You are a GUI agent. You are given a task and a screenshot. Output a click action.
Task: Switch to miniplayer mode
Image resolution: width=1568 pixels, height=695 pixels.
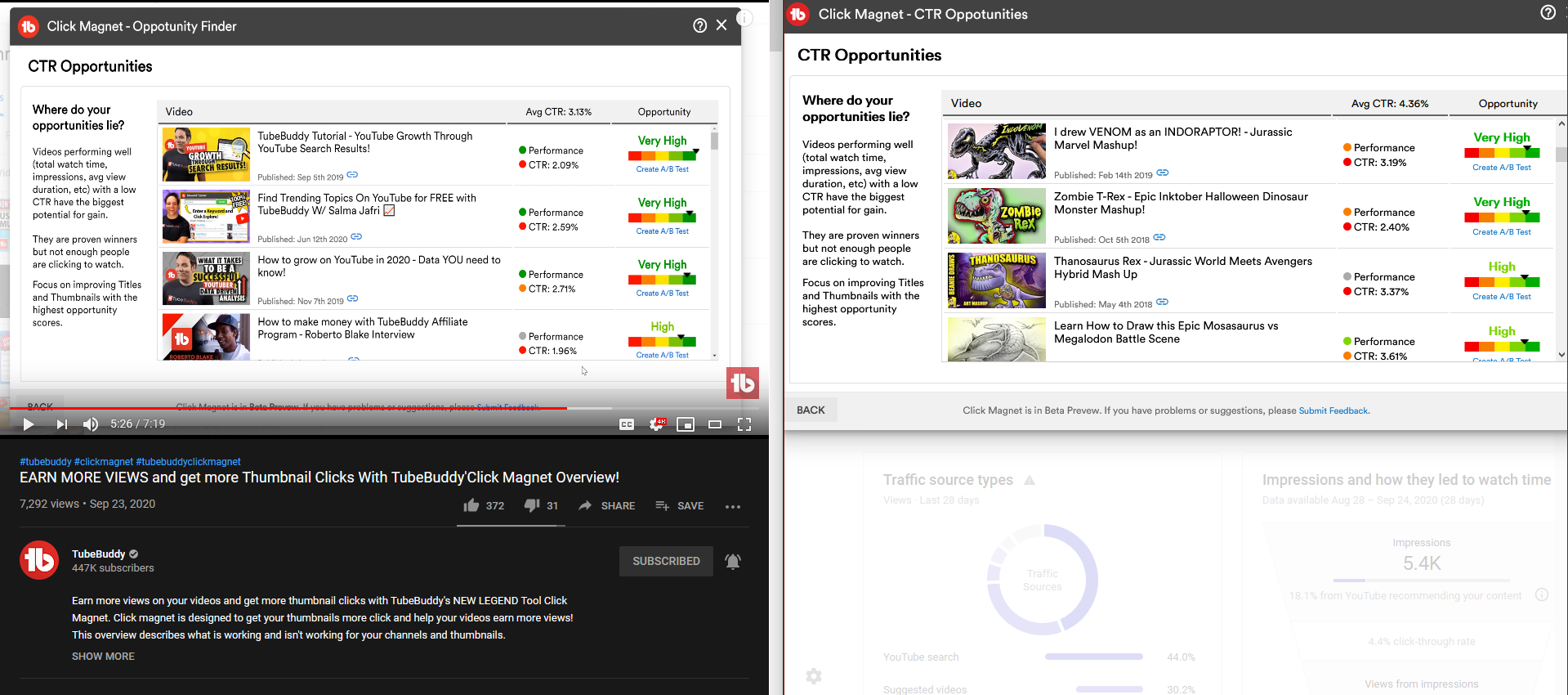(x=686, y=424)
